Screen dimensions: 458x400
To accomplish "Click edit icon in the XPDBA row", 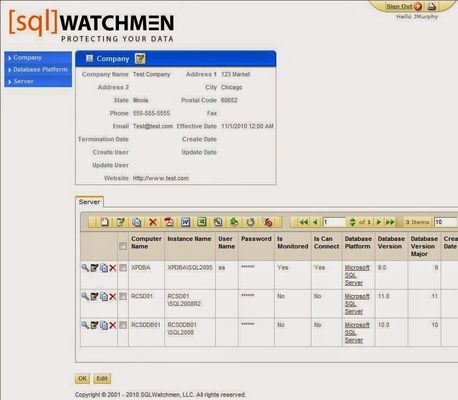I will (94, 268).
